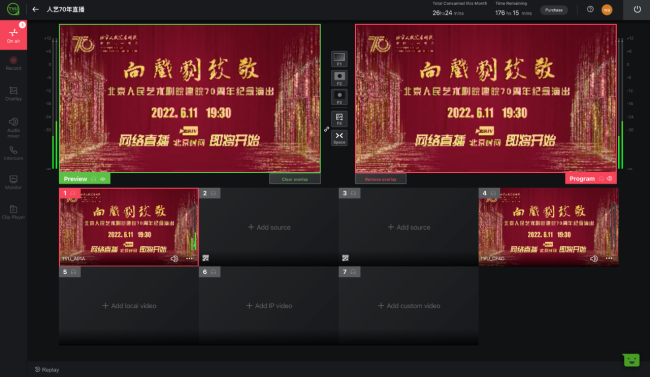
Task: Select the F1 transition
Action: (x=339, y=58)
